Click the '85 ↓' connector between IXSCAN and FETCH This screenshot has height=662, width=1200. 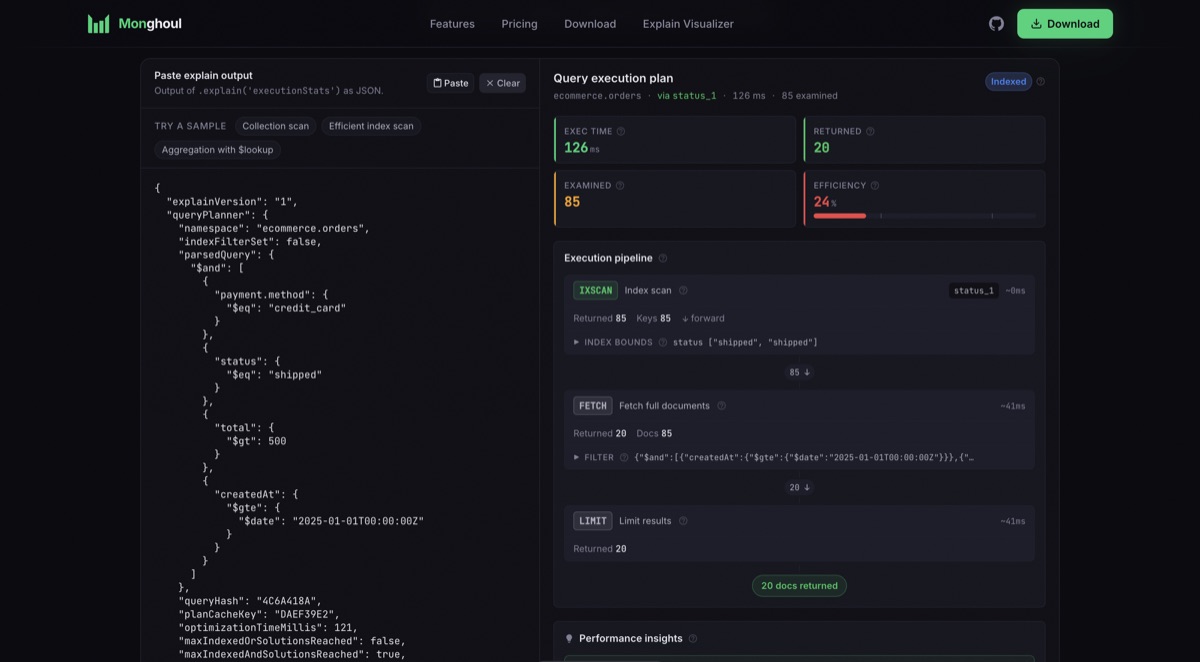799,372
